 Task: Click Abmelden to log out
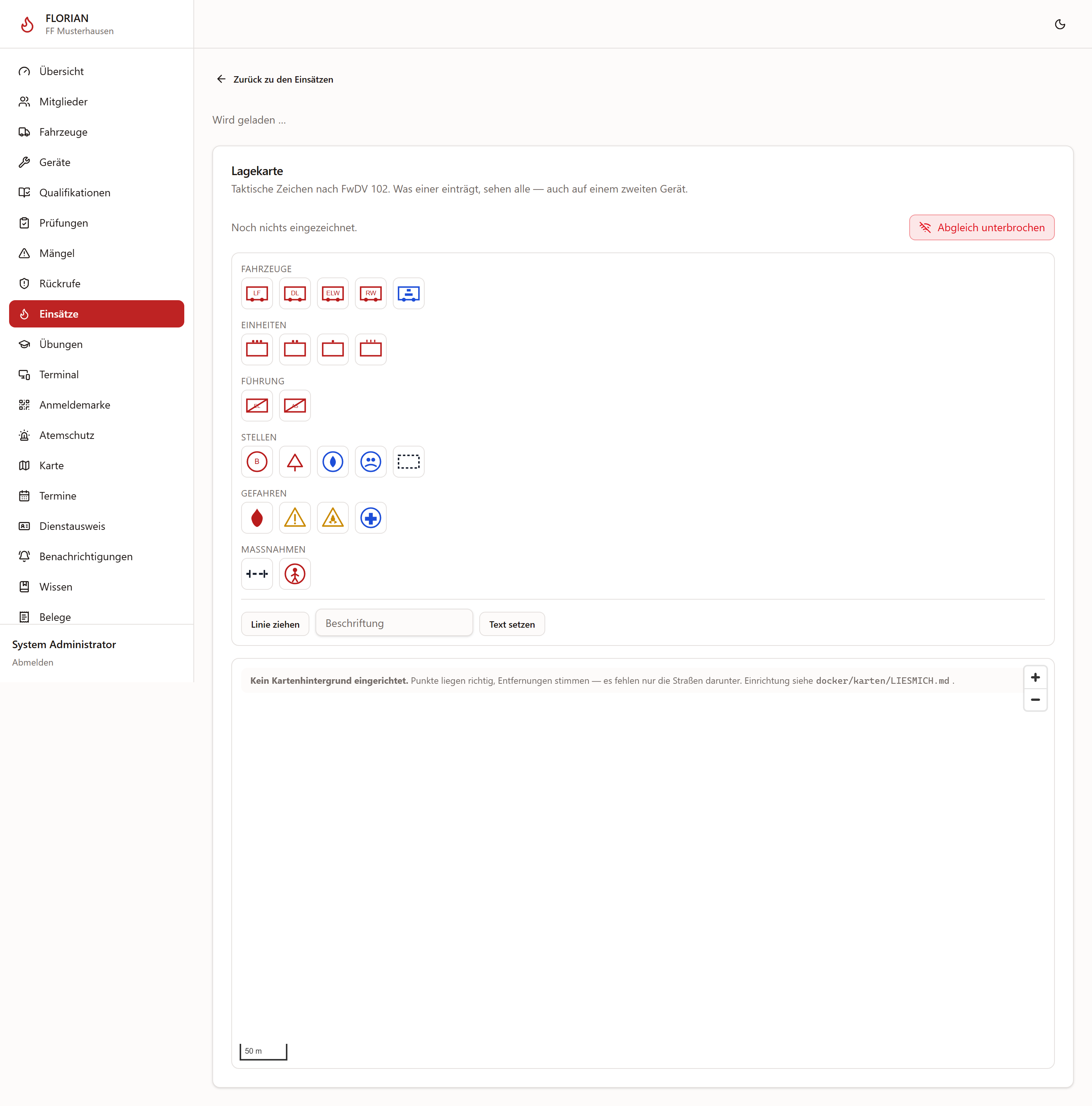click(33, 662)
